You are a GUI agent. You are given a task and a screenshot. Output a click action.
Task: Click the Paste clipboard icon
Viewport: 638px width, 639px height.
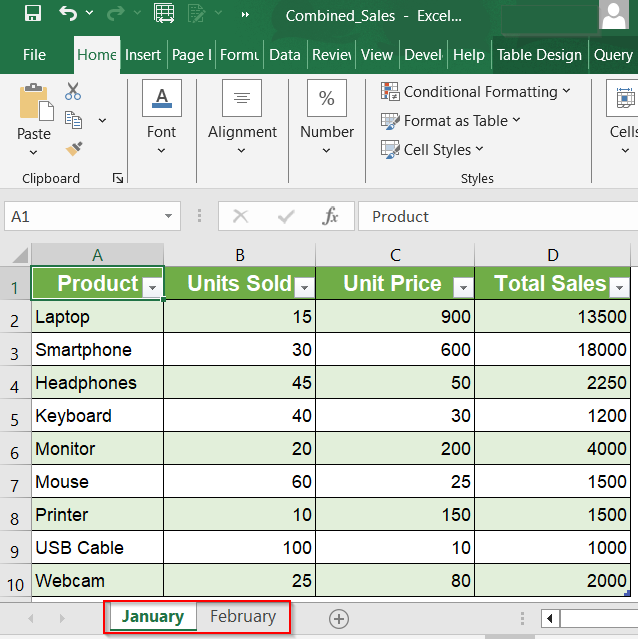point(36,102)
